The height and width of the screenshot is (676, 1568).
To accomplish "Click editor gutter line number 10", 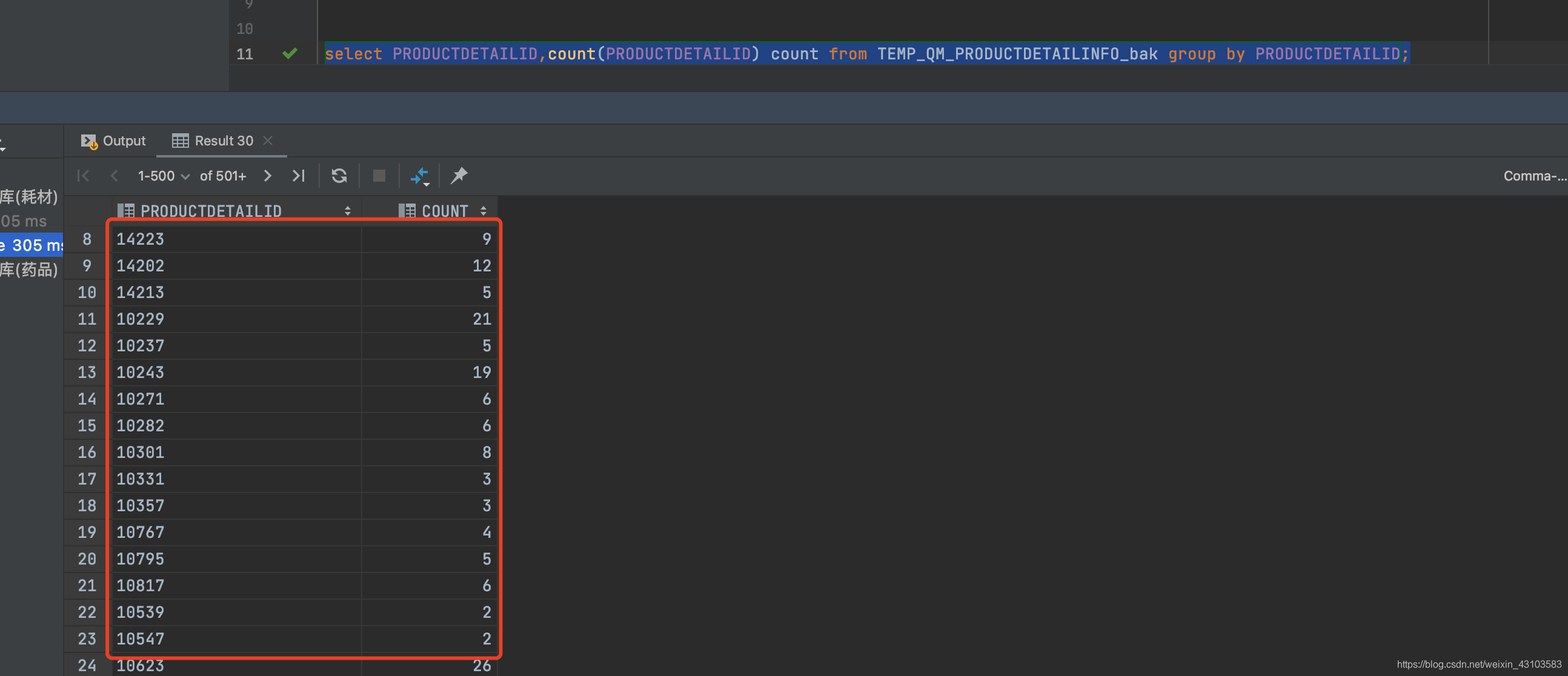I will pos(245,28).
